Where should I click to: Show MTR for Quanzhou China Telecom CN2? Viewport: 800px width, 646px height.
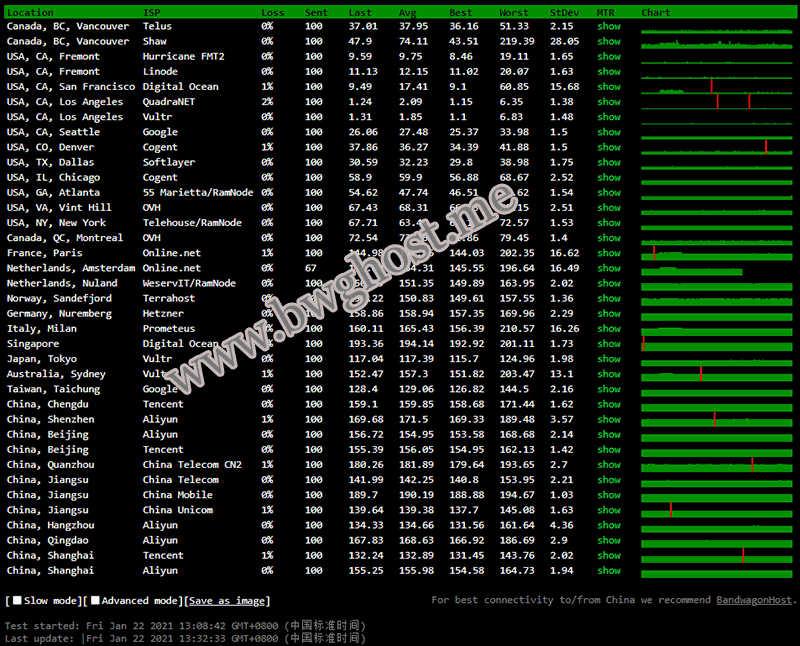pos(609,465)
